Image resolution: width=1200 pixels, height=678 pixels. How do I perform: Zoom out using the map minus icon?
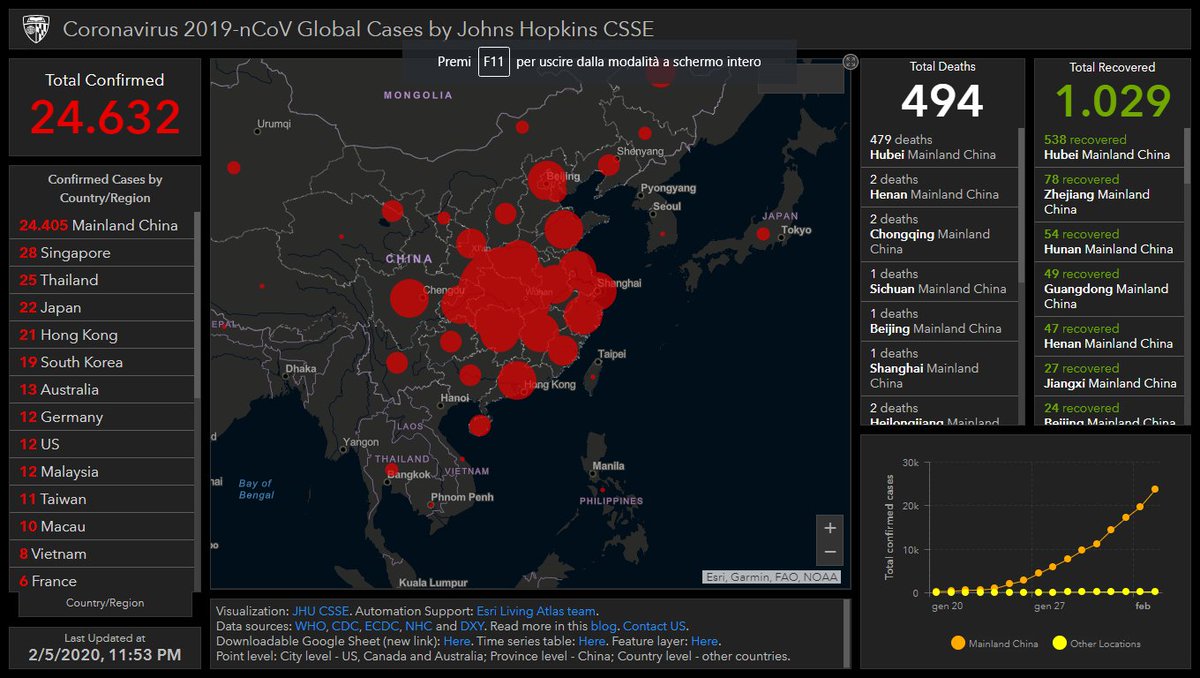coord(829,551)
